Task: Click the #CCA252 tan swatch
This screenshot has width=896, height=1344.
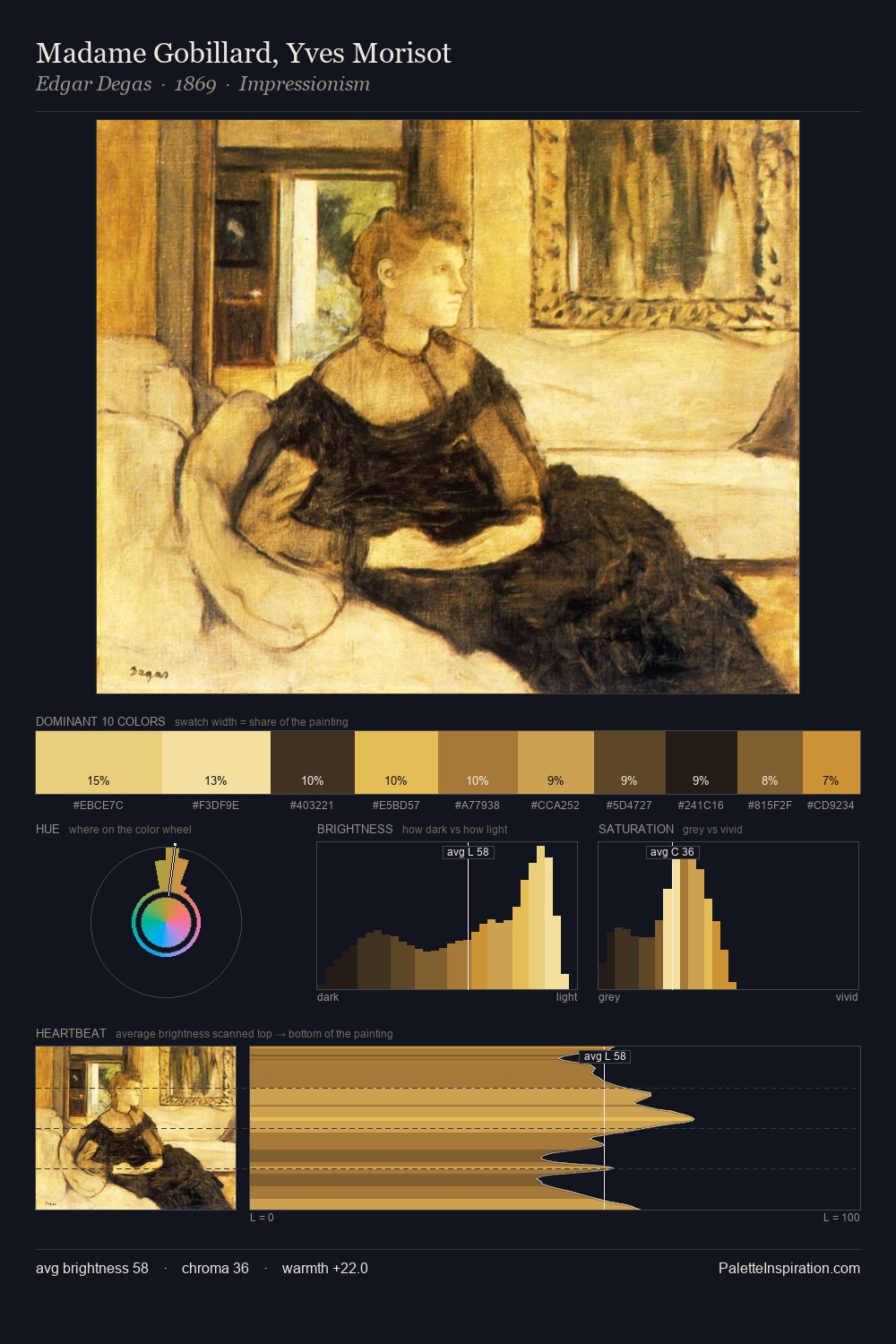Action: coord(556,762)
